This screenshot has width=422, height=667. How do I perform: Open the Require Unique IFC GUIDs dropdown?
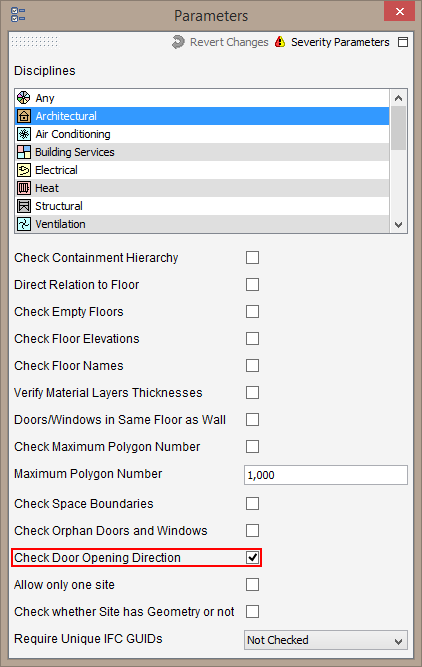(326, 640)
